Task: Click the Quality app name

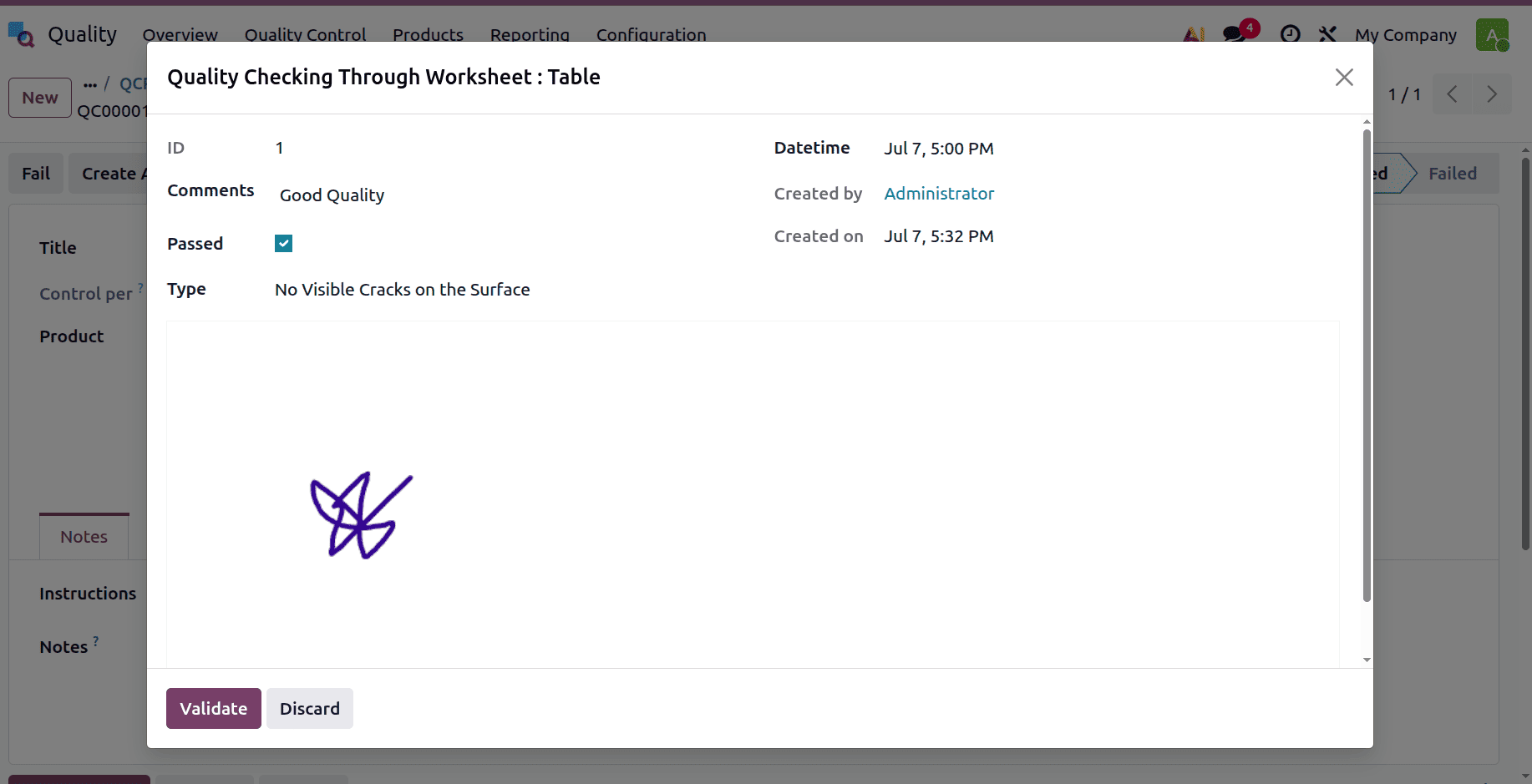Action: (x=82, y=35)
